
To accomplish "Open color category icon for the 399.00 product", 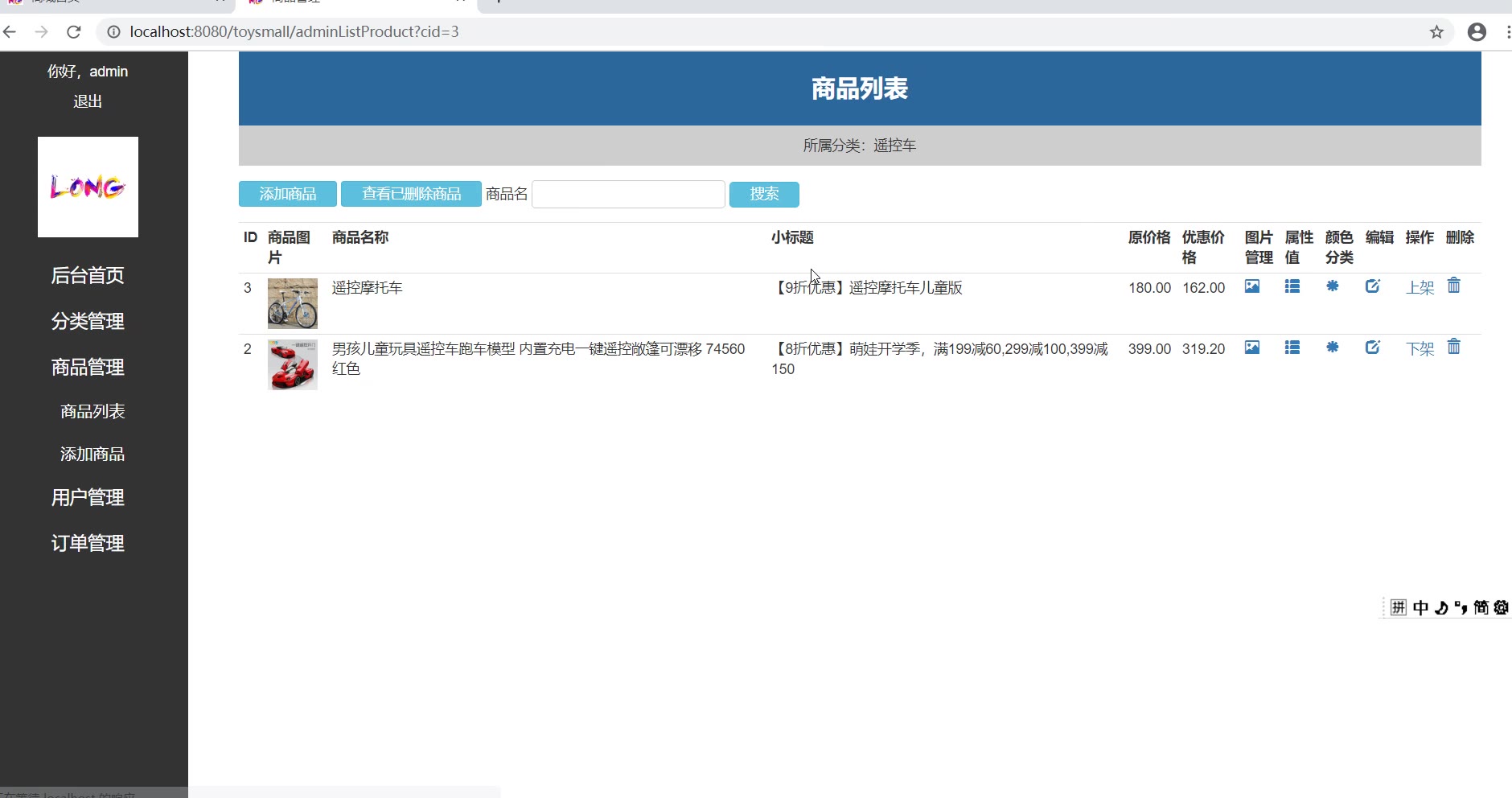I will tap(1333, 348).
